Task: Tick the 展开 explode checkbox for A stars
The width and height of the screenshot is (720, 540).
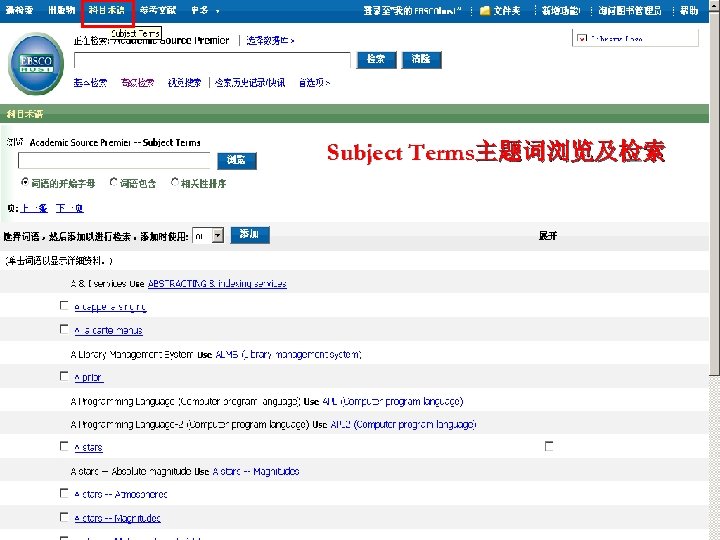Action: [x=549, y=446]
